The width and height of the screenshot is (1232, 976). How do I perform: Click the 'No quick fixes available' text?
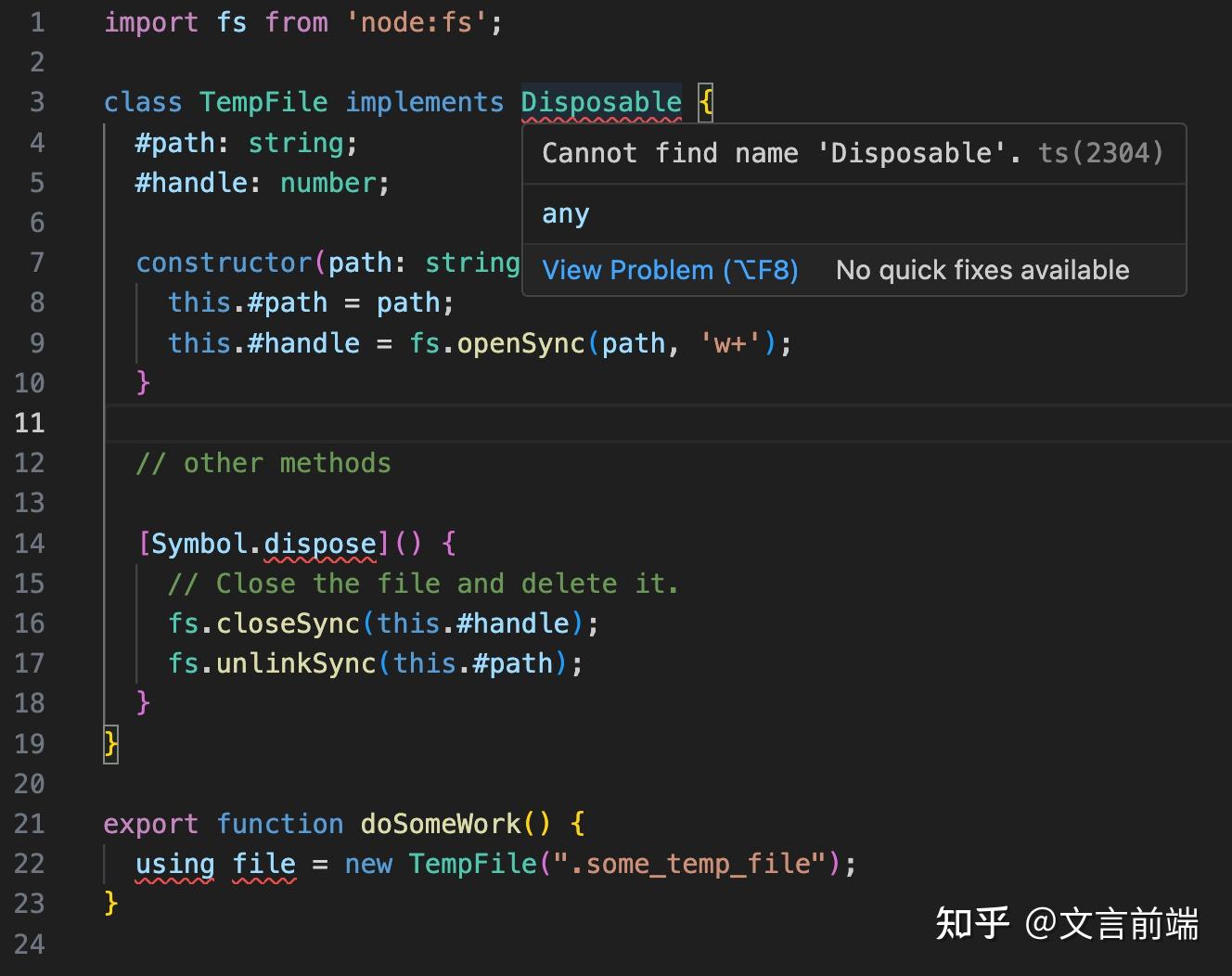(982, 270)
